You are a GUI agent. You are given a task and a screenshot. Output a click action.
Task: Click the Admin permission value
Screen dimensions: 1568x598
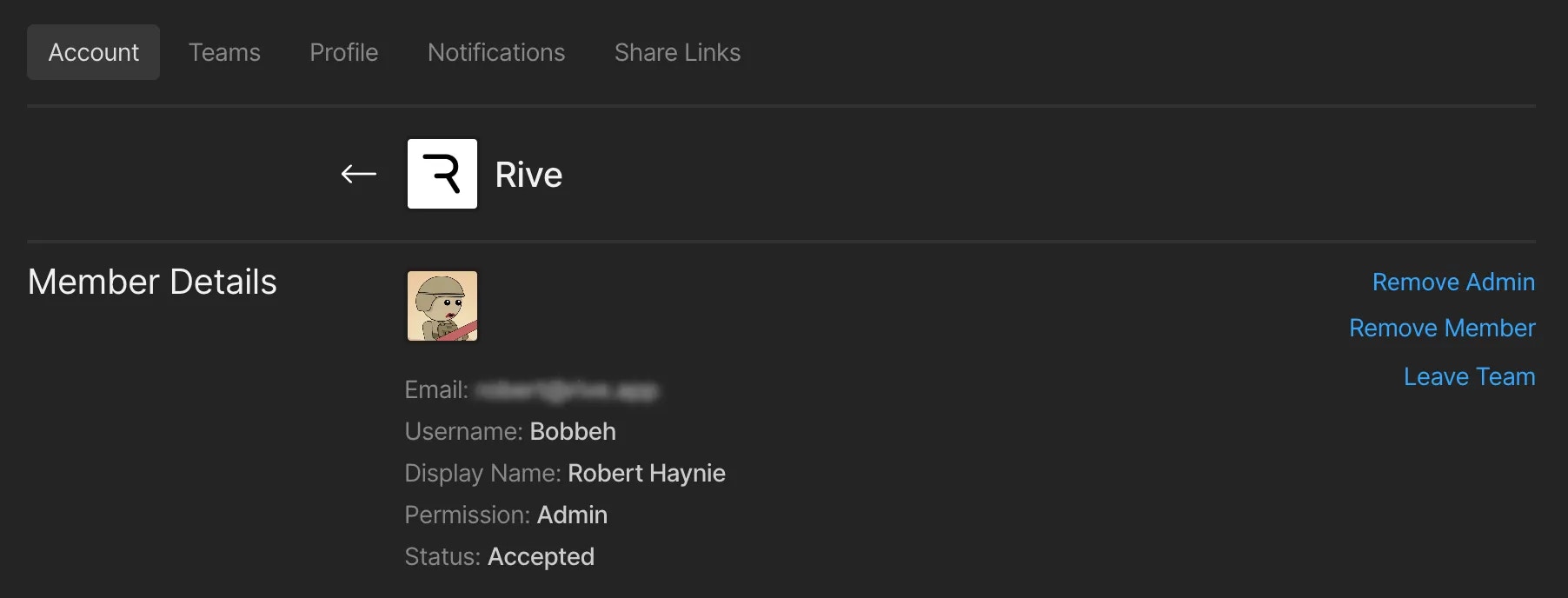(572, 515)
